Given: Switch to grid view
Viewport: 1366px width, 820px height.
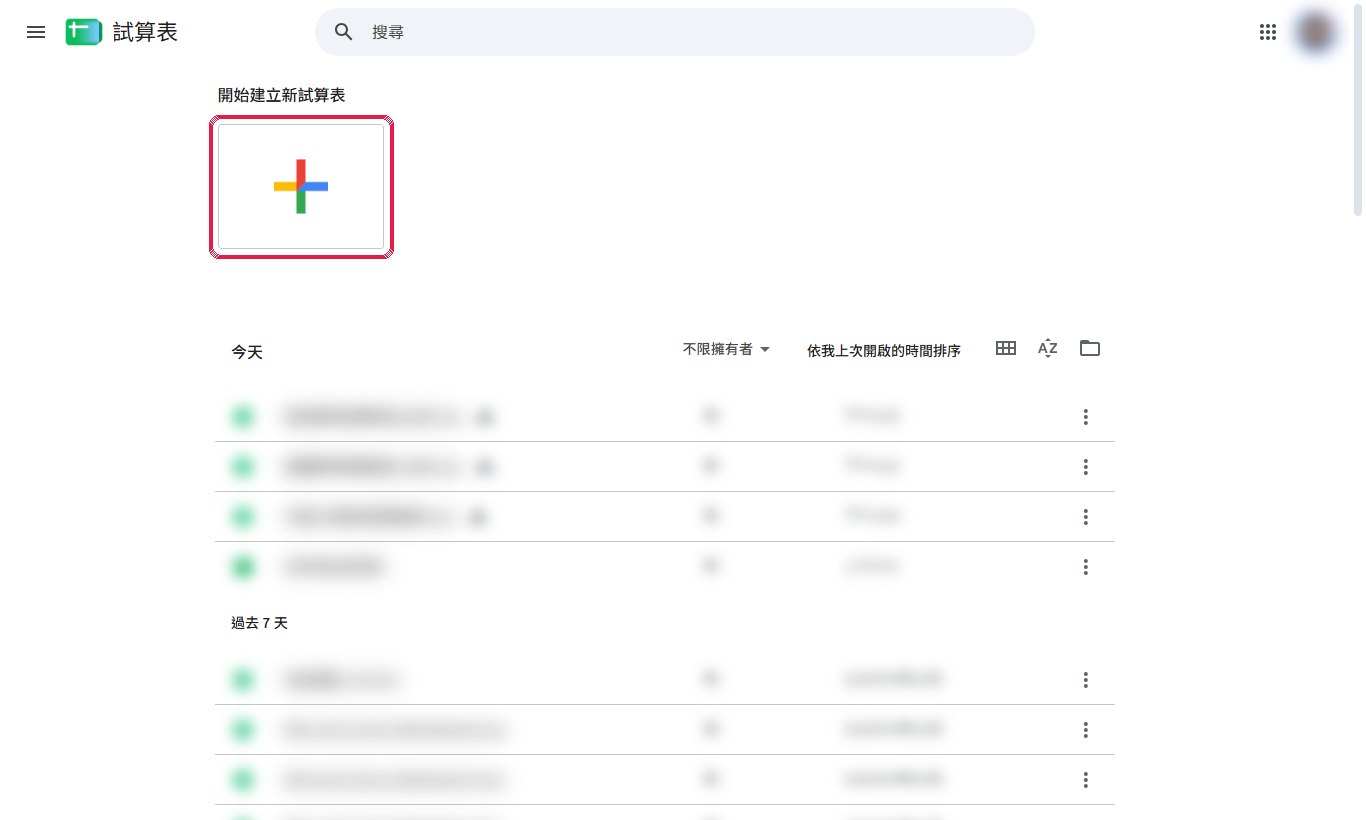Looking at the screenshot, I should [1006, 348].
